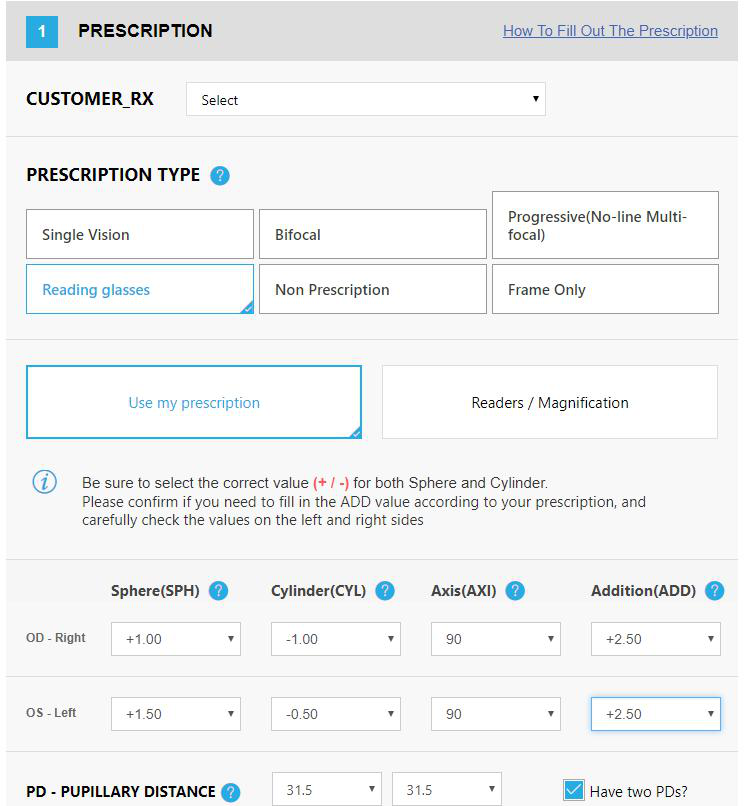Viewport: 746px width, 806px height.
Task: Click Cylinder(CYL) help question mark icon
Action: click(385, 591)
